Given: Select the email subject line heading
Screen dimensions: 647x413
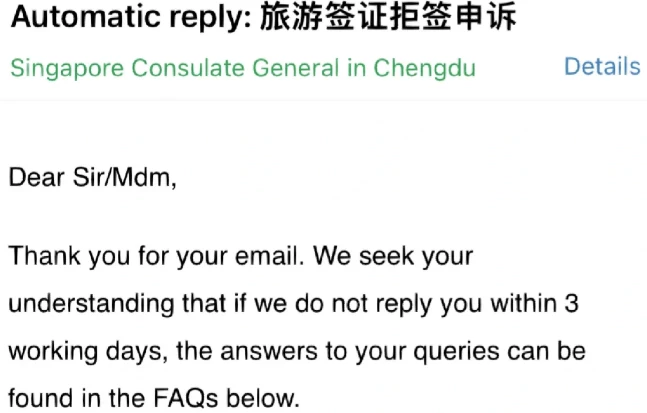Looking at the screenshot, I should coord(263,17).
